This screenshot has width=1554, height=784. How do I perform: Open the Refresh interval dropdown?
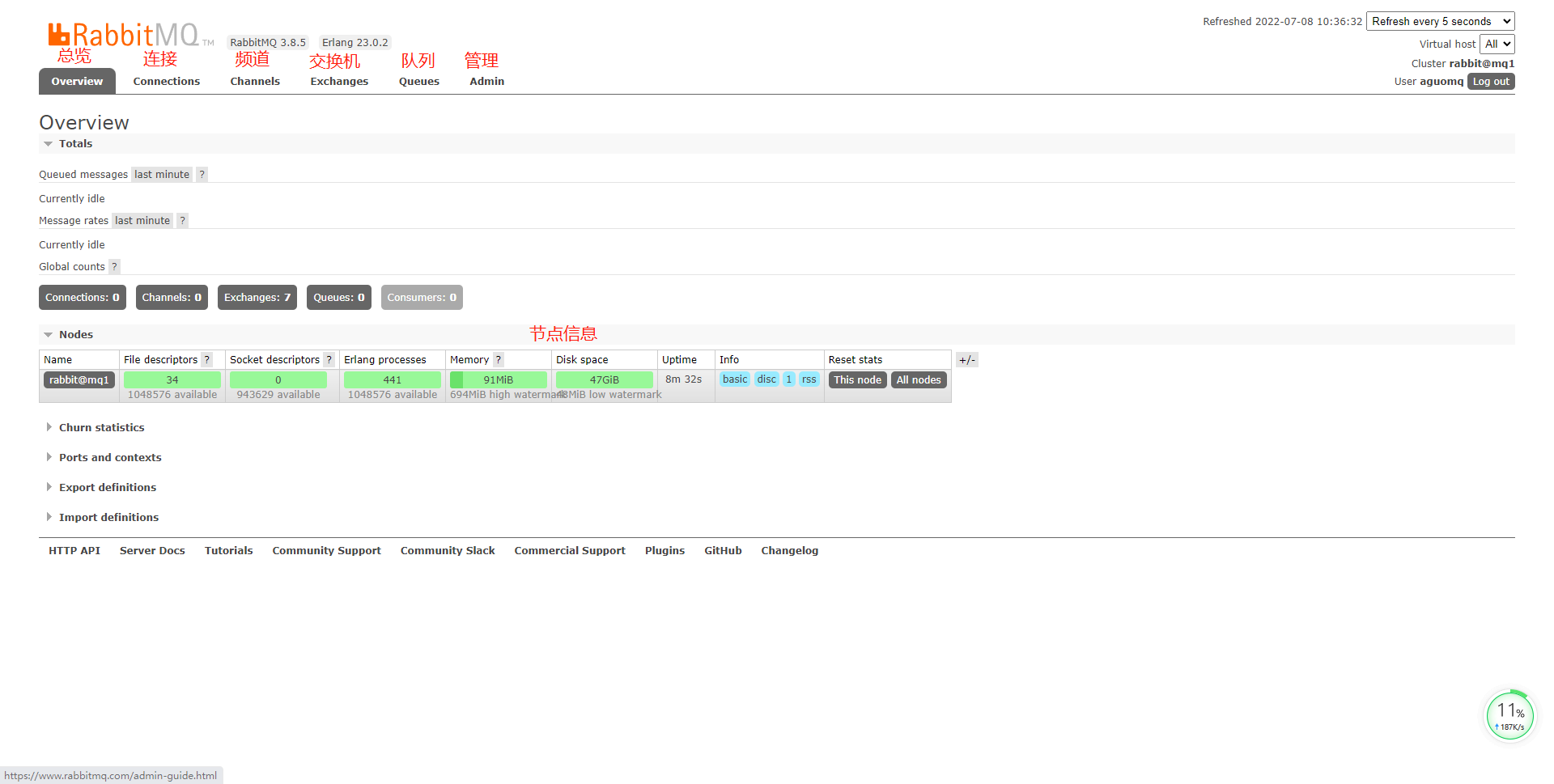tap(1439, 21)
